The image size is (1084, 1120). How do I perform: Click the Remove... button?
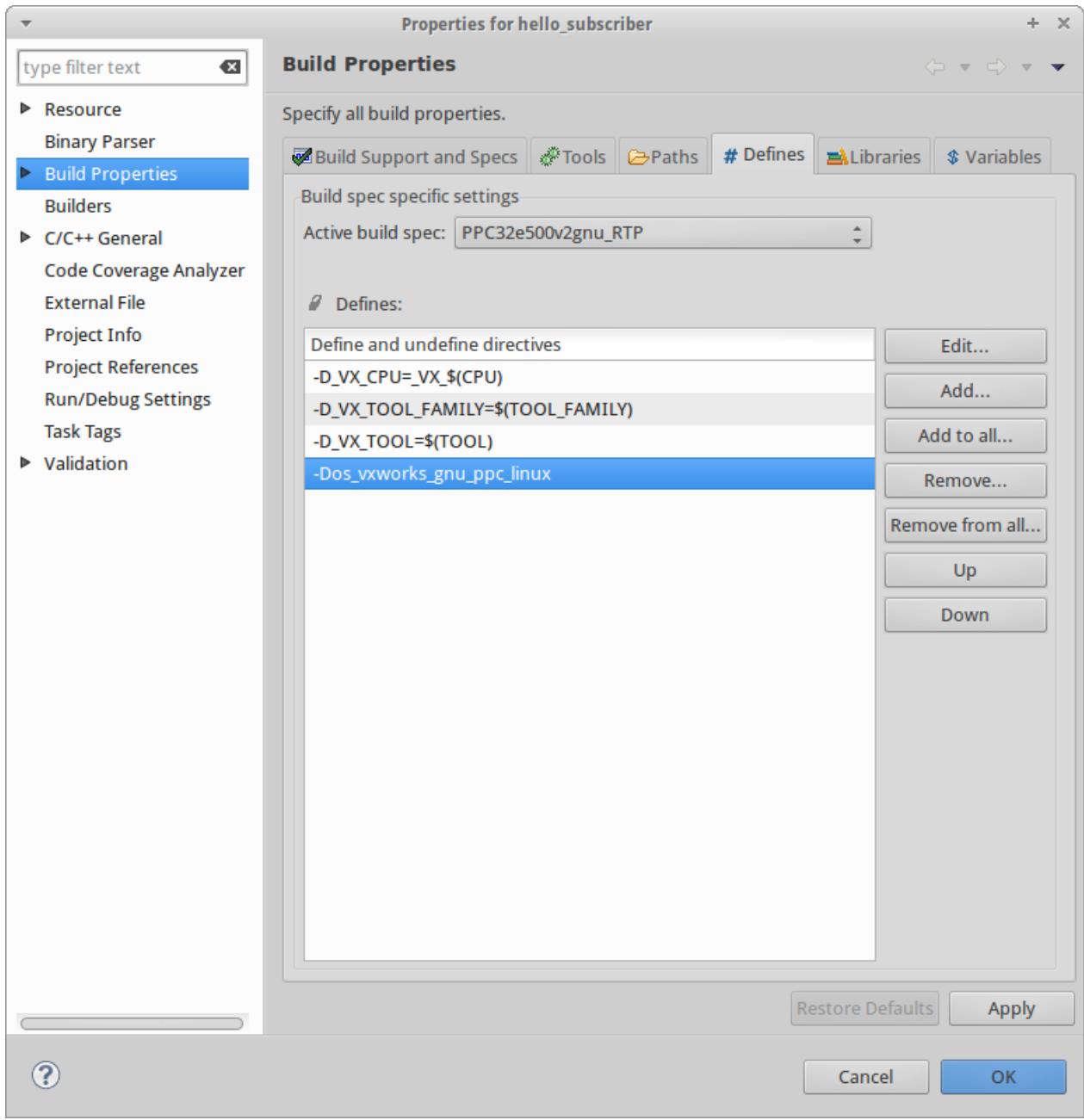coord(965,480)
